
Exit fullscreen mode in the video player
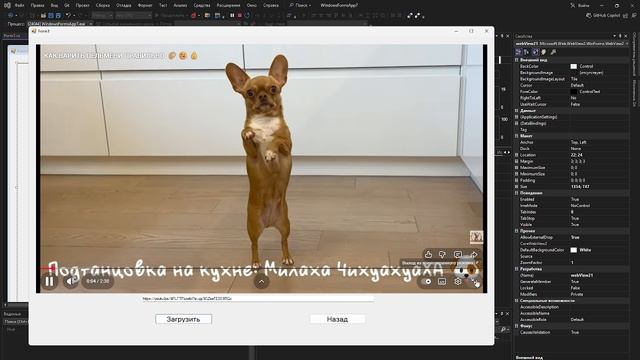(474, 281)
